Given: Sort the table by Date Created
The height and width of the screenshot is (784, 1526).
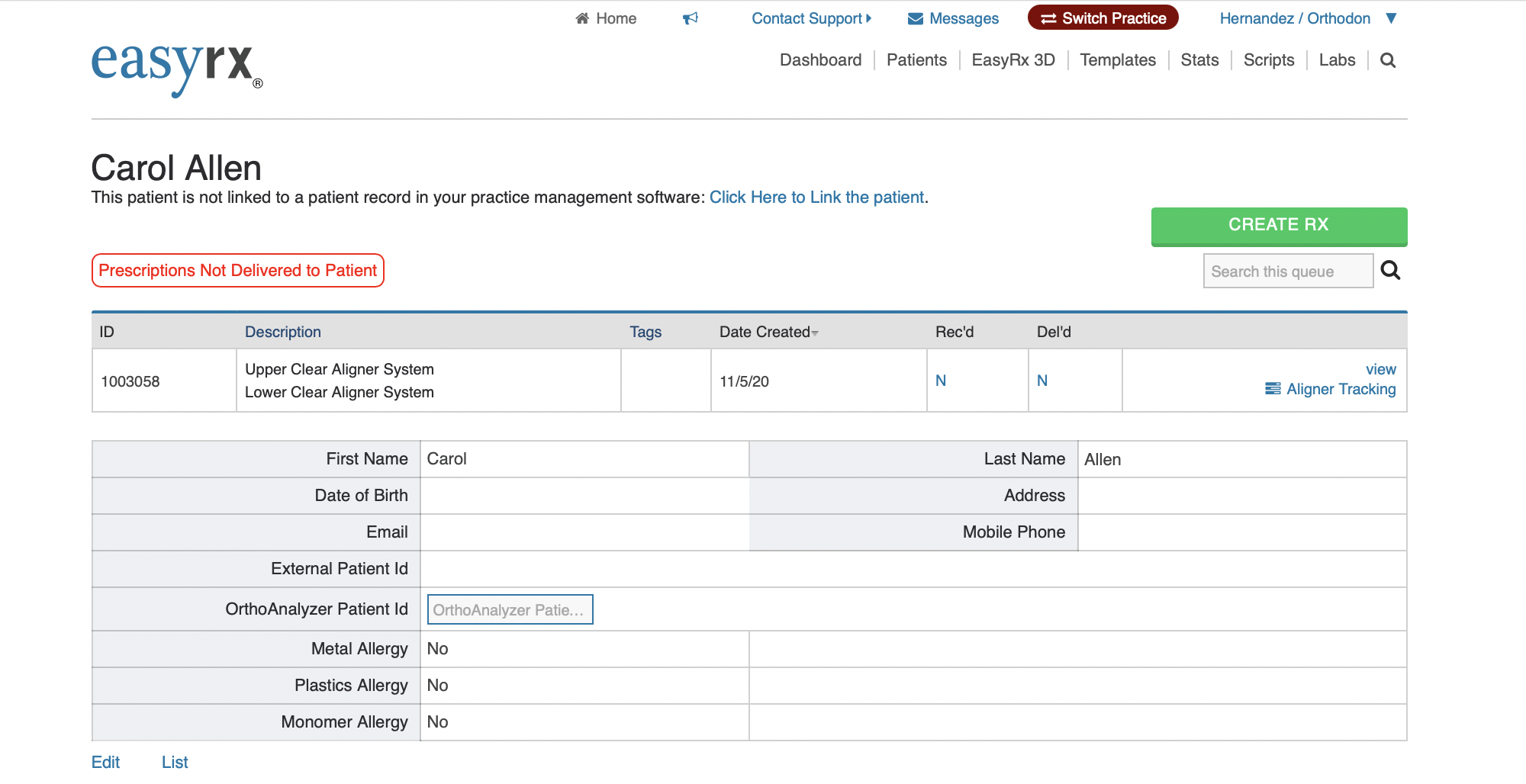Looking at the screenshot, I should click(x=767, y=332).
